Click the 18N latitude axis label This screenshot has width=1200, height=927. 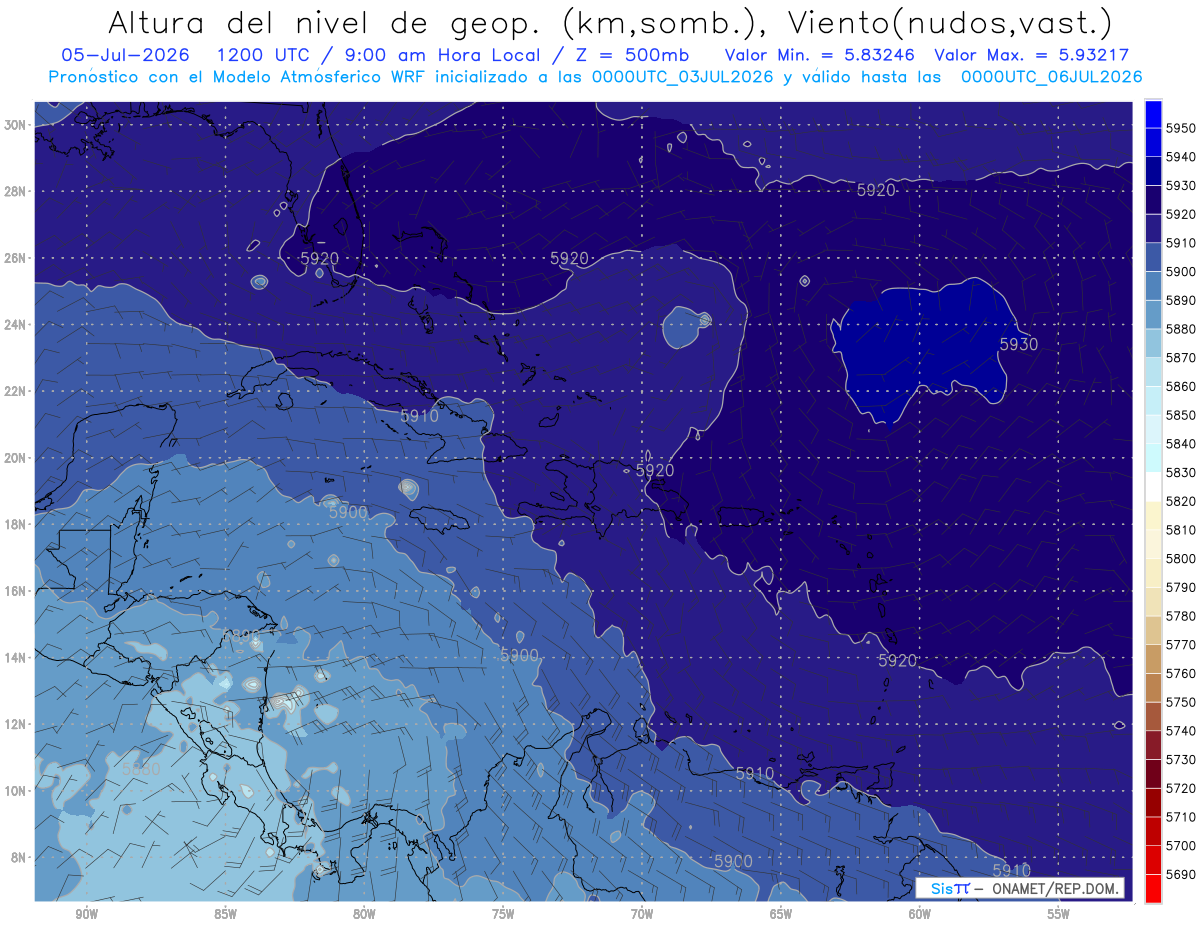click(x=15, y=524)
